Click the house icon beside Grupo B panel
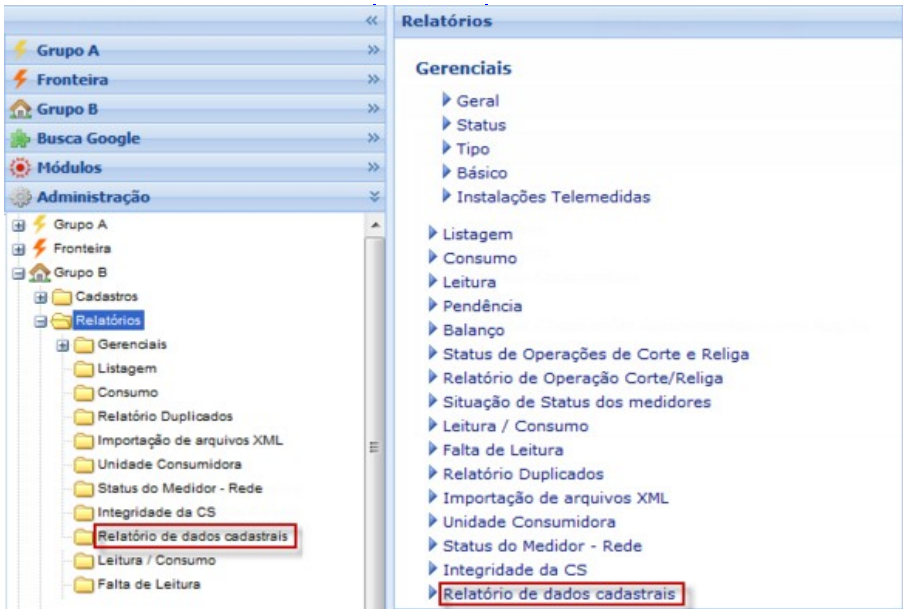The image size is (910, 616). coord(20,110)
